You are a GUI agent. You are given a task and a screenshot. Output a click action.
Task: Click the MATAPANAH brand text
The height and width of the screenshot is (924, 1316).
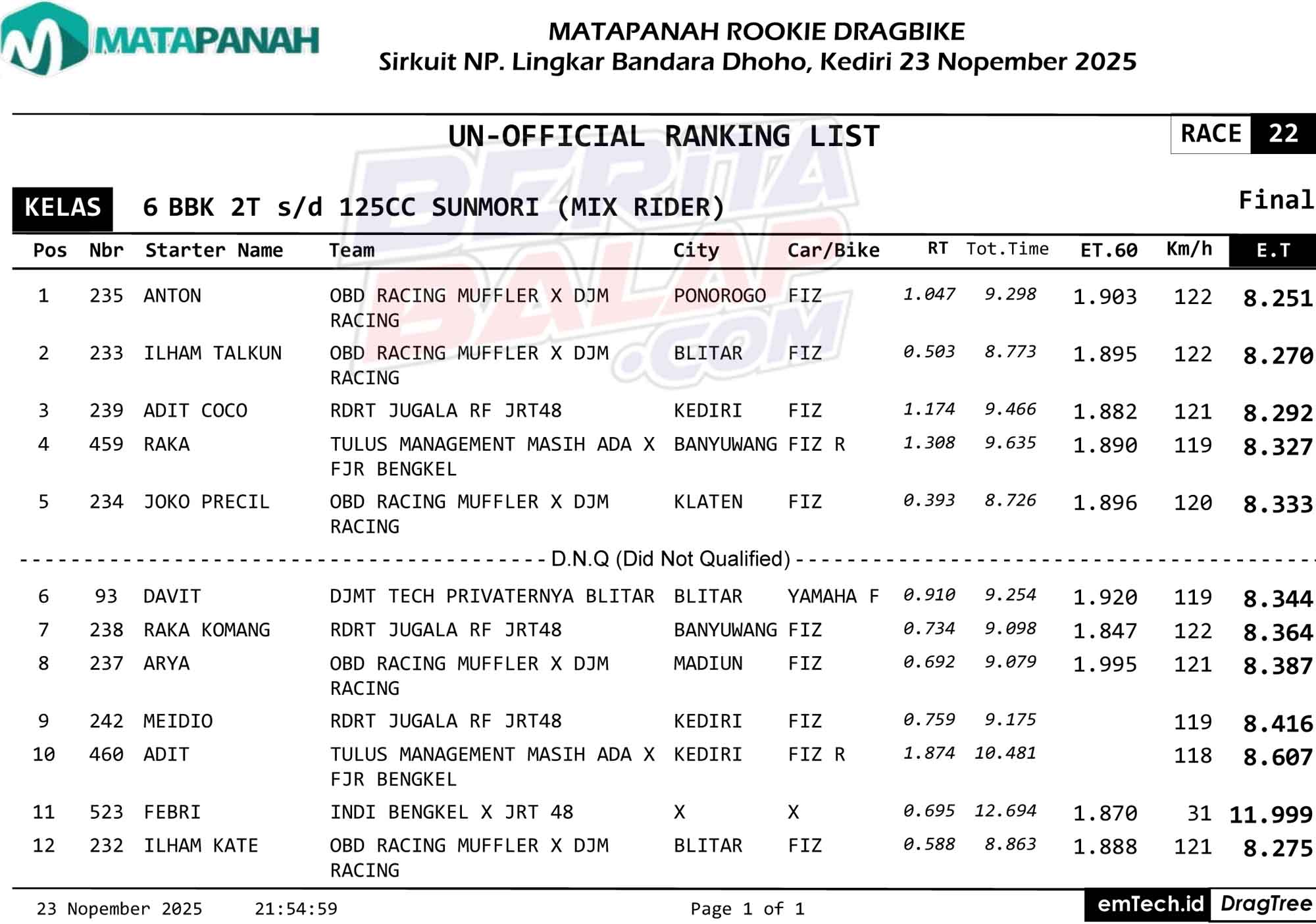[207, 41]
